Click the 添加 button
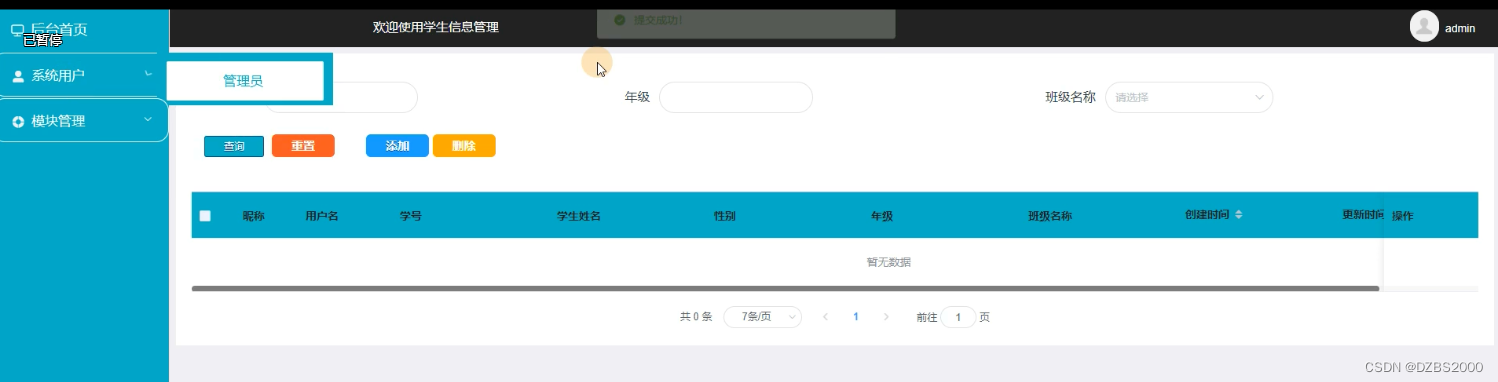This screenshot has width=1498, height=382. click(x=397, y=146)
